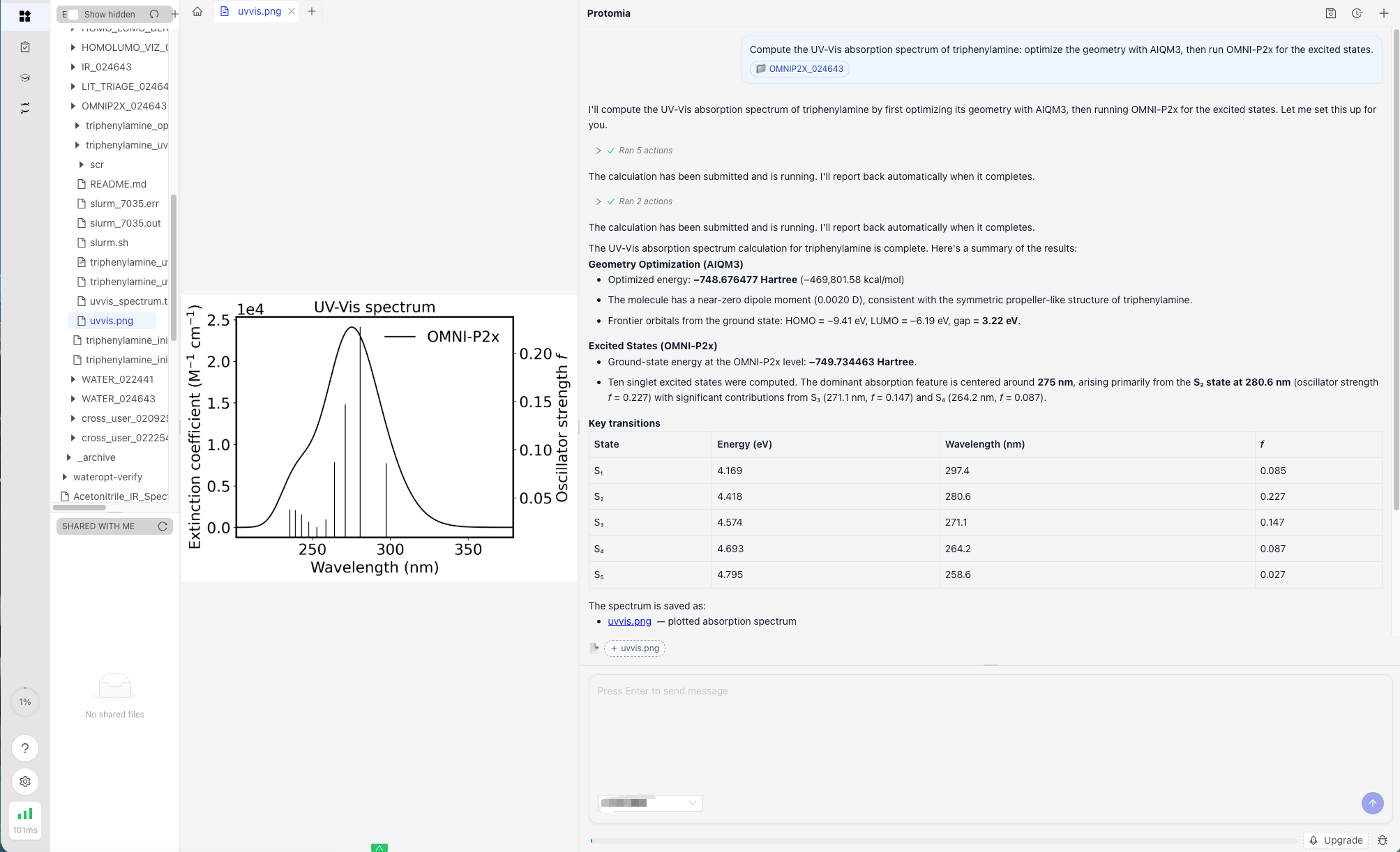The image size is (1400, 852).
Task: Open the wateropt-verify folder
Action: tap(107, 477)
